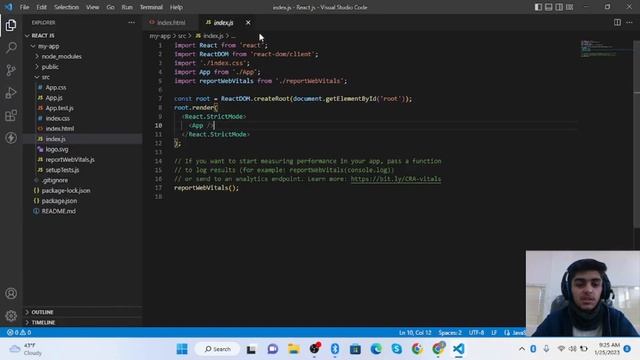Viewport: 640px width, 360px height.
Task: Open the Thunder Client lightning icon
Action: click(x=11, y=138)
